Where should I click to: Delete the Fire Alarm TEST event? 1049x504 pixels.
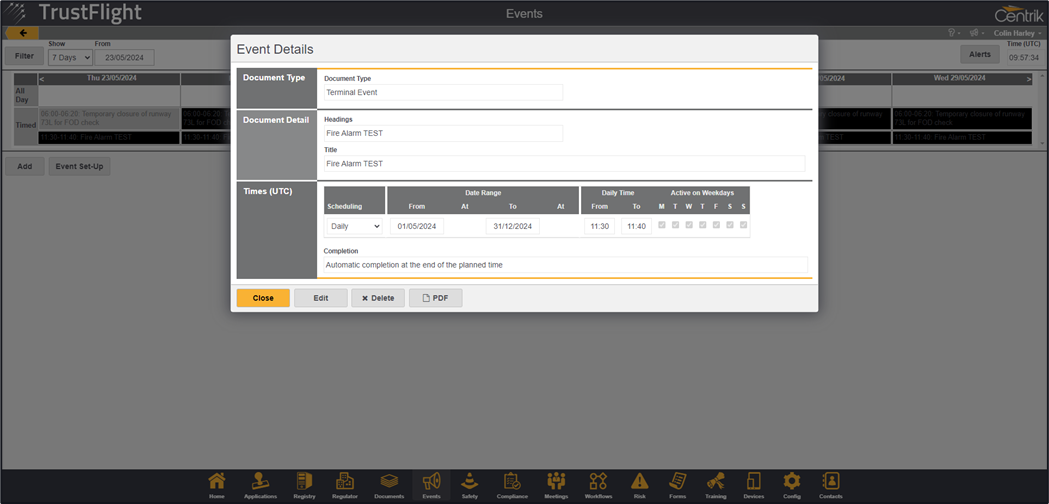pos(377,298)
